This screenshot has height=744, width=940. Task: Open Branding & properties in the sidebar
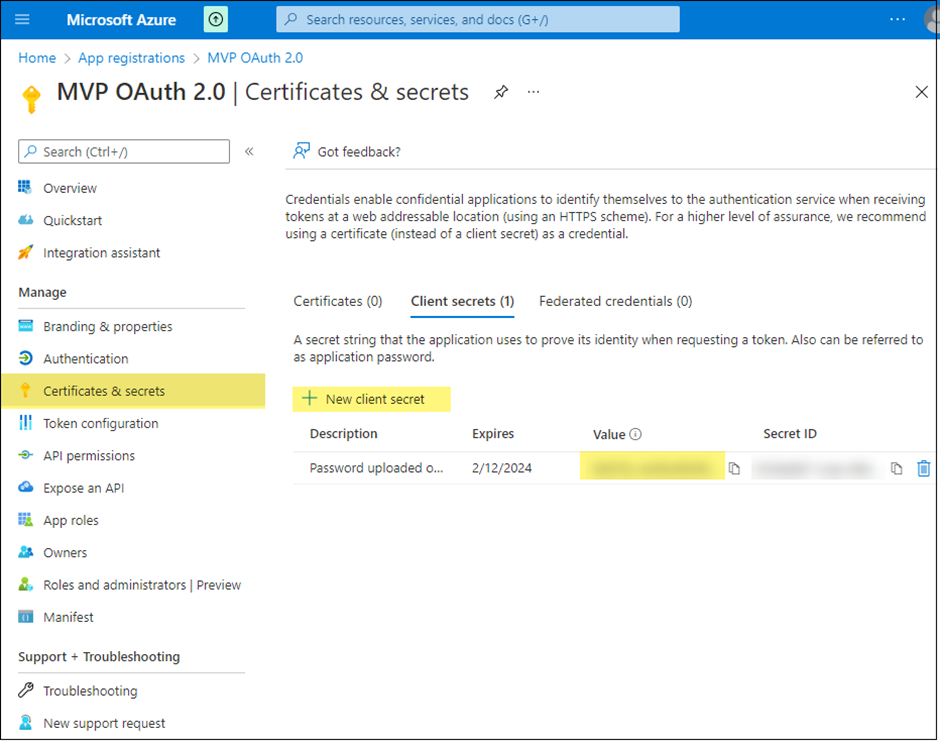107,327
